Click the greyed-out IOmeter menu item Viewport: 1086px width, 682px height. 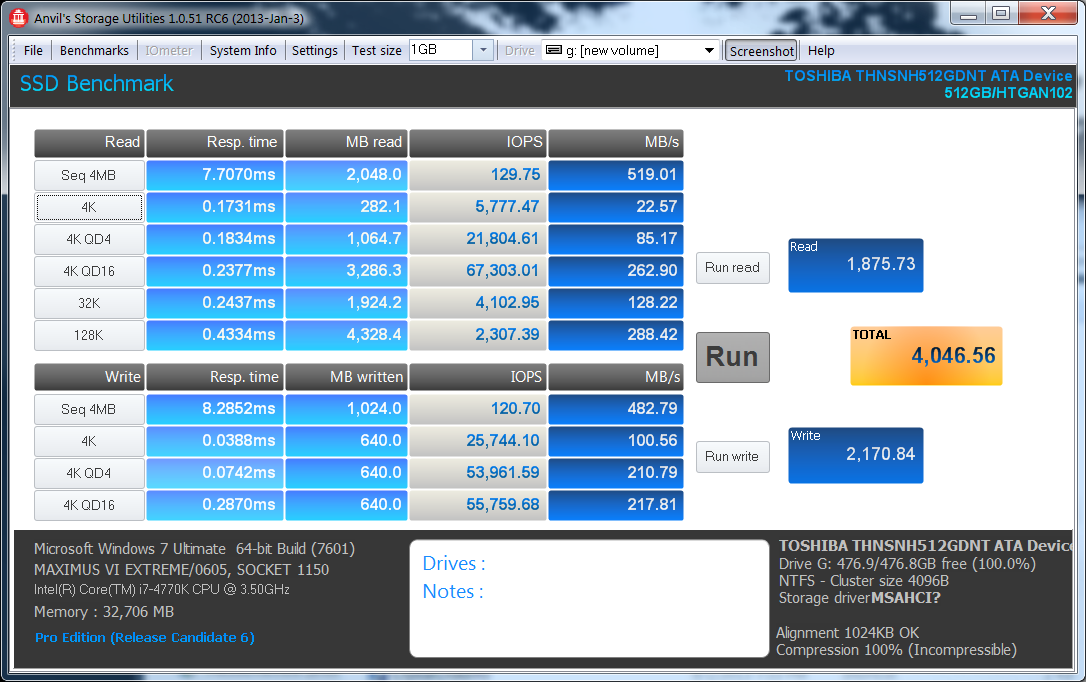[x=169, y=51]
